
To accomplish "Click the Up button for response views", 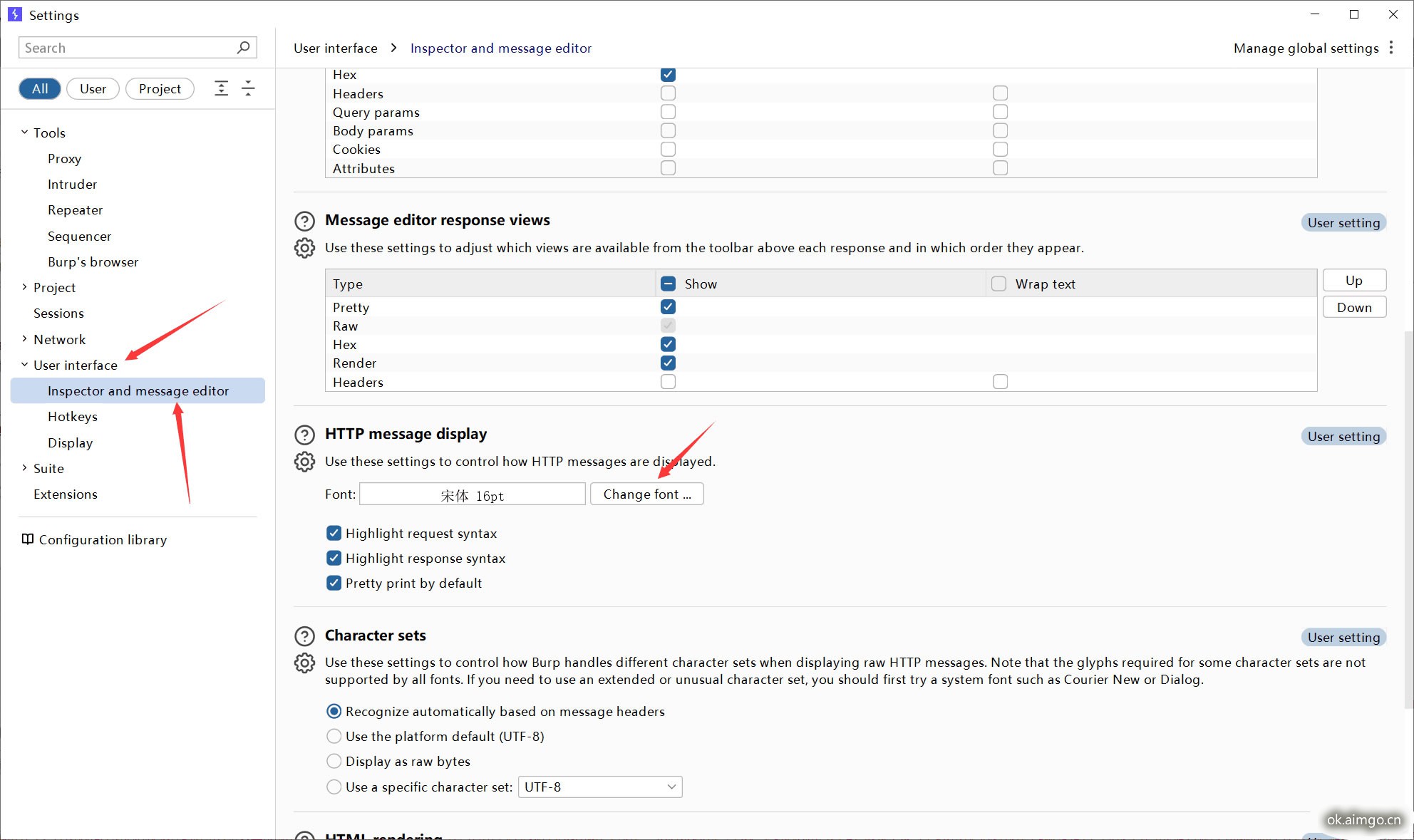I will pyautogui.click(x=1354, y=280).
